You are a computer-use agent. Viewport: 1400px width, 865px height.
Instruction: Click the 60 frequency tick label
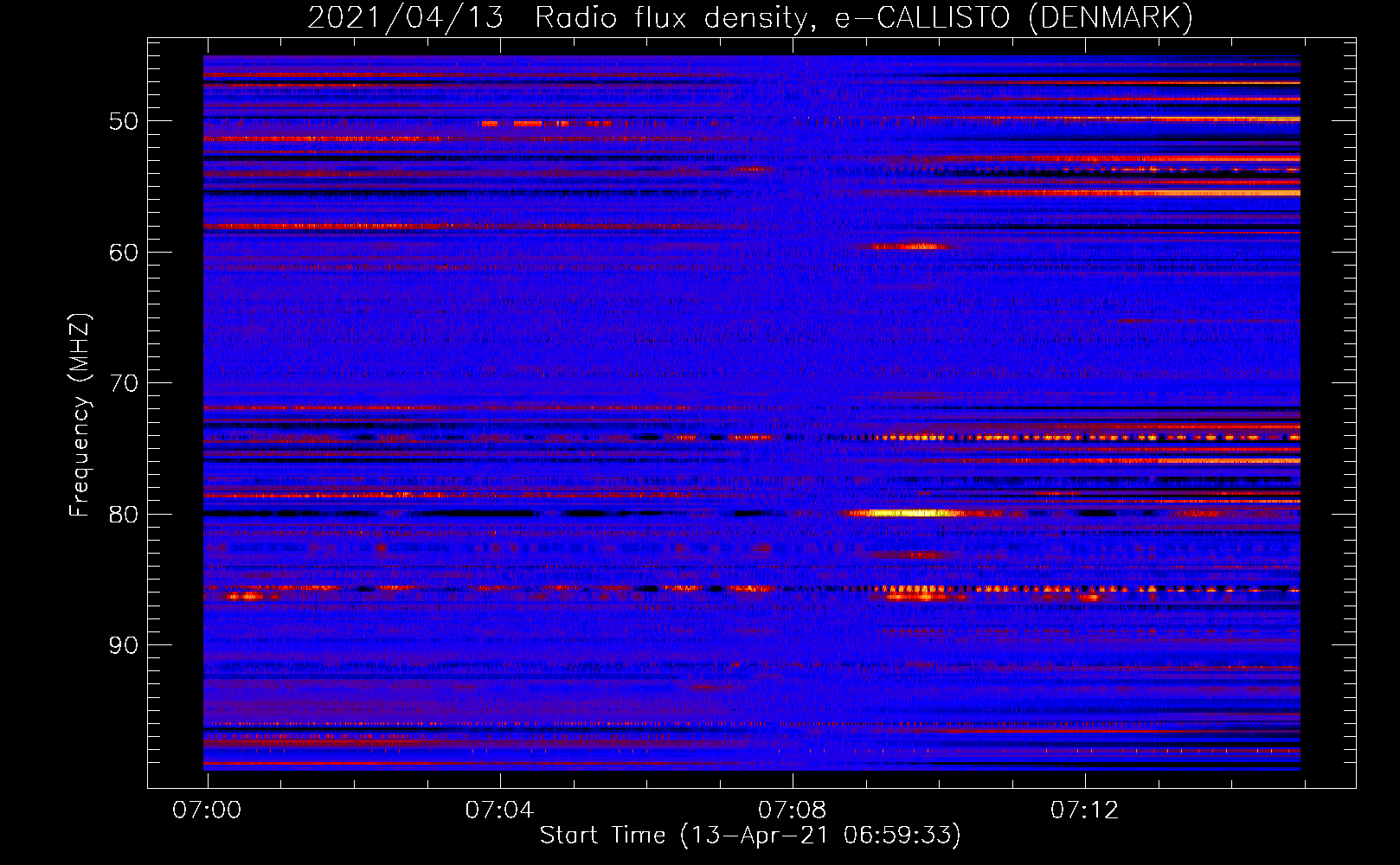pyautogui.click(x=124, y=253)
